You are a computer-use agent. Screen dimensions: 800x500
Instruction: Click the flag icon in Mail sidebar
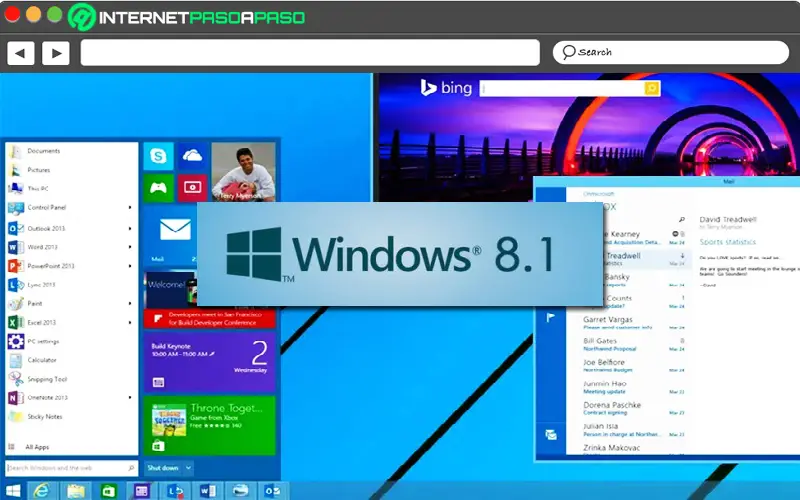click(551, 318)
